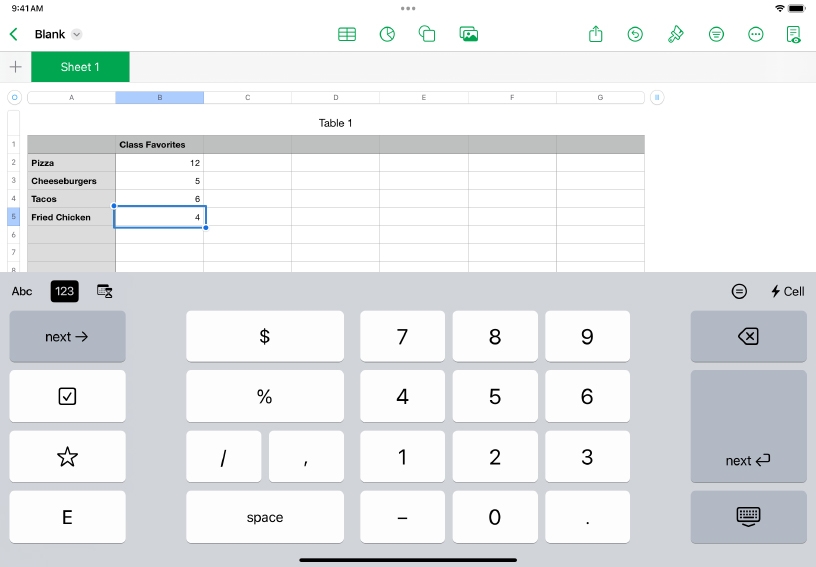Open the chart insertion menu
The image size is (816, 567).
(x=387, y=34)
